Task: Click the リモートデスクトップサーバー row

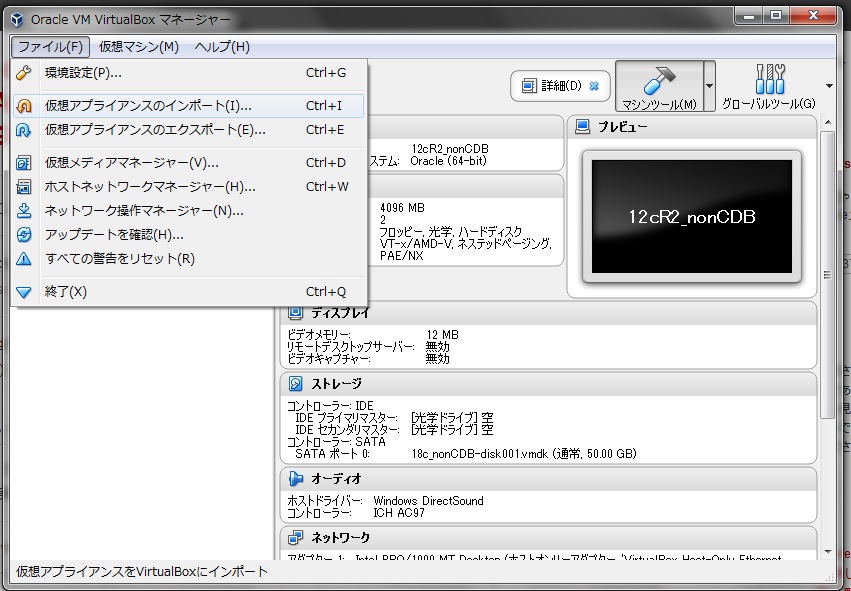Action: 368,347
